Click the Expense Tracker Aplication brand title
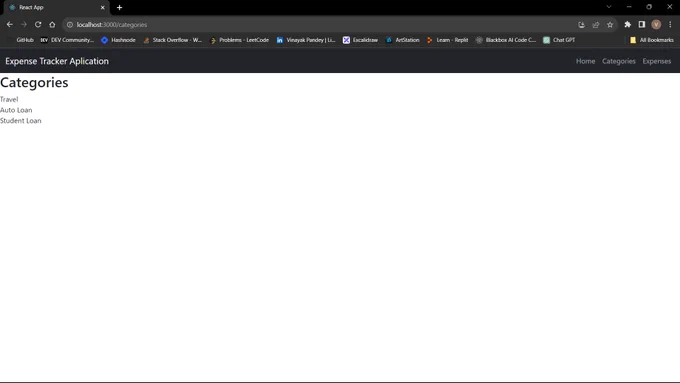This screenshot has width=680, height=383. [x=57, y=61]
